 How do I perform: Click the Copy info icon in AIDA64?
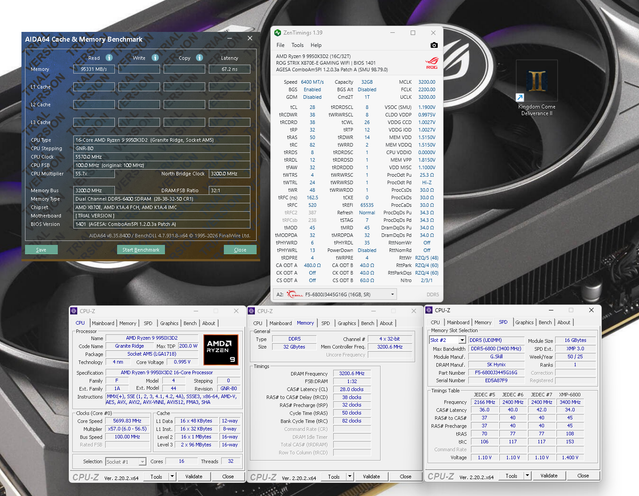point(199,58)
